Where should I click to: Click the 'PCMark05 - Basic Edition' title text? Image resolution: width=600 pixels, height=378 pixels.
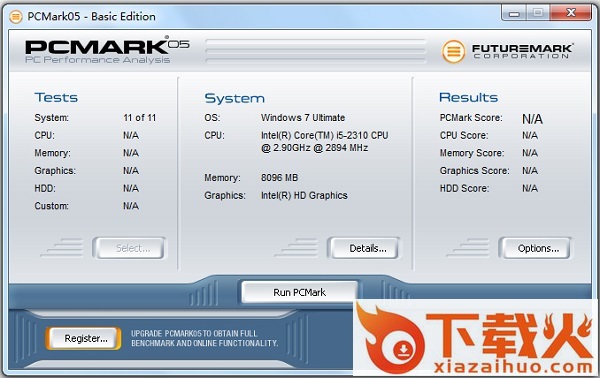[x=91, y=16]
